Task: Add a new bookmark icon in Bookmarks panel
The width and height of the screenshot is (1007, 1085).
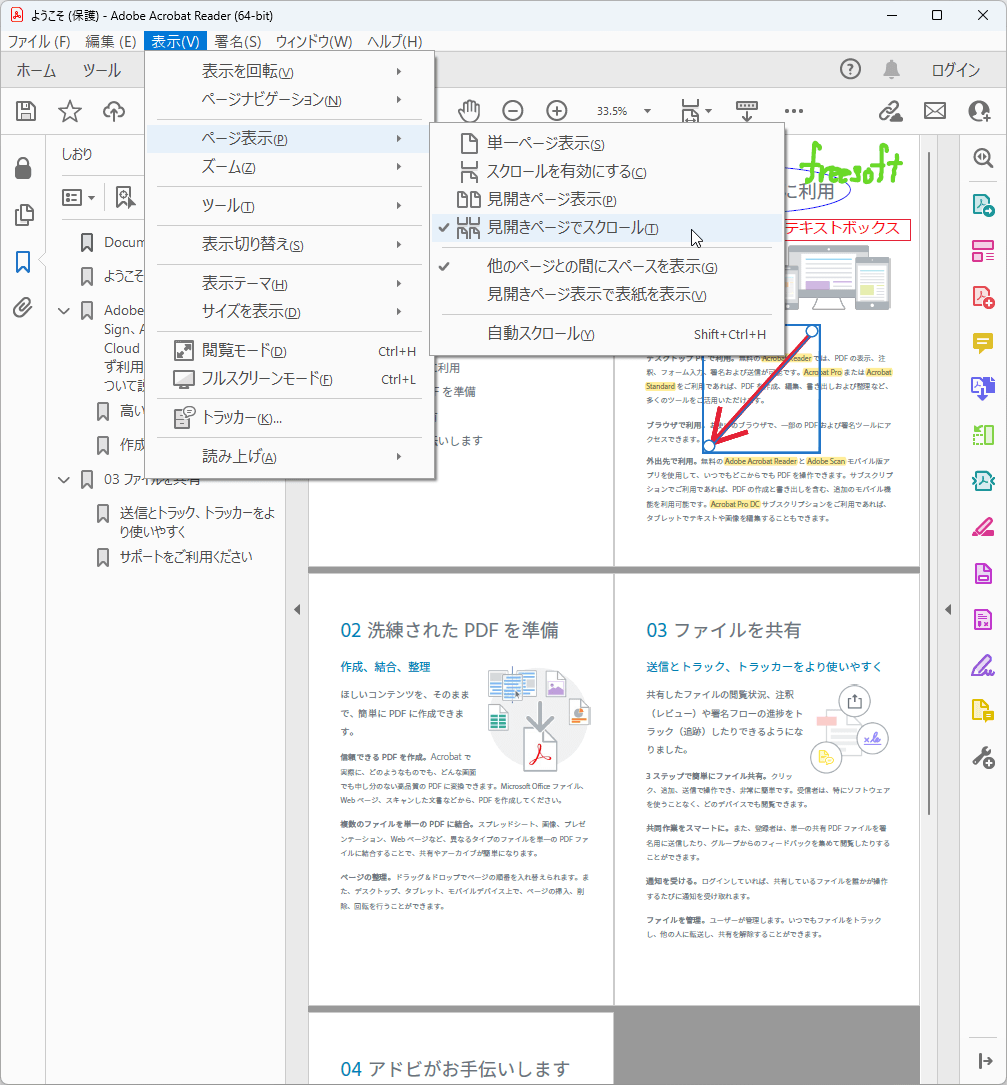Action: pos(125,197)
